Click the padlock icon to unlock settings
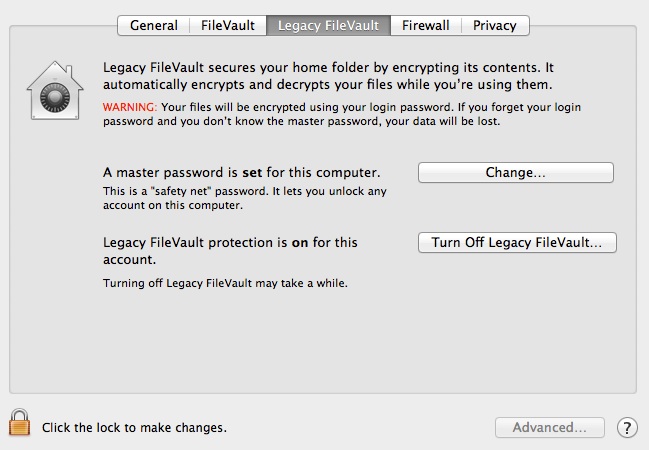The width and height of the screenshot is (649, 450). click(x=19, y=421)
